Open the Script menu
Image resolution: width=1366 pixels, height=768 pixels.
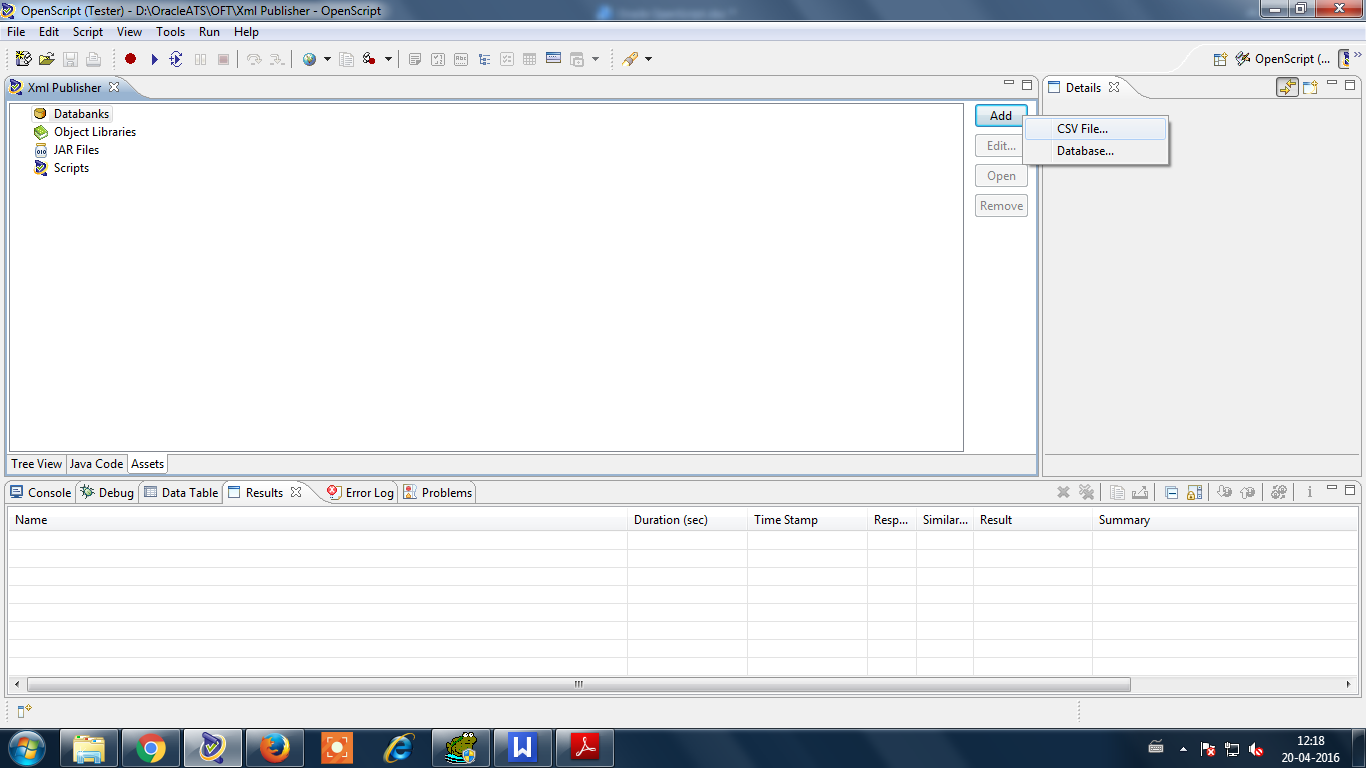[88, 32]
